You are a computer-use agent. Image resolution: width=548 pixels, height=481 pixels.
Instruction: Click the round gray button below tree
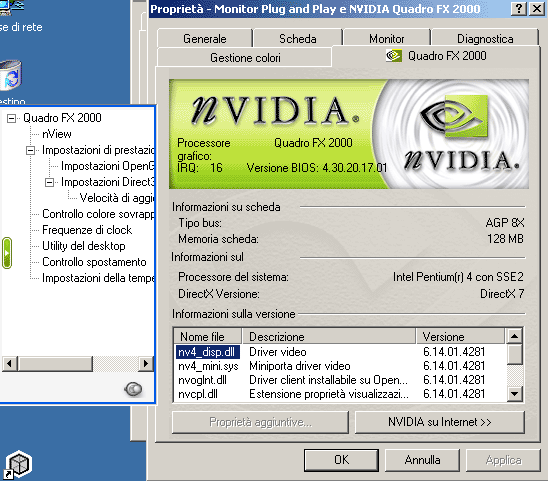tap(133, 389)
